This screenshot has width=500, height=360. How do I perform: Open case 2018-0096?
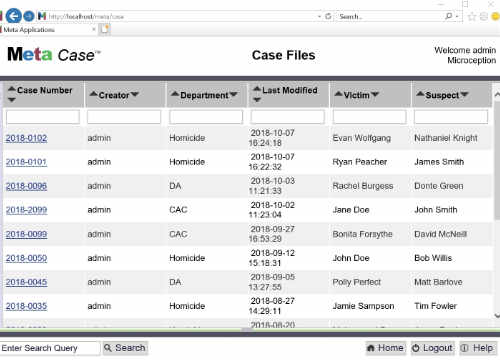pos(26,186)
